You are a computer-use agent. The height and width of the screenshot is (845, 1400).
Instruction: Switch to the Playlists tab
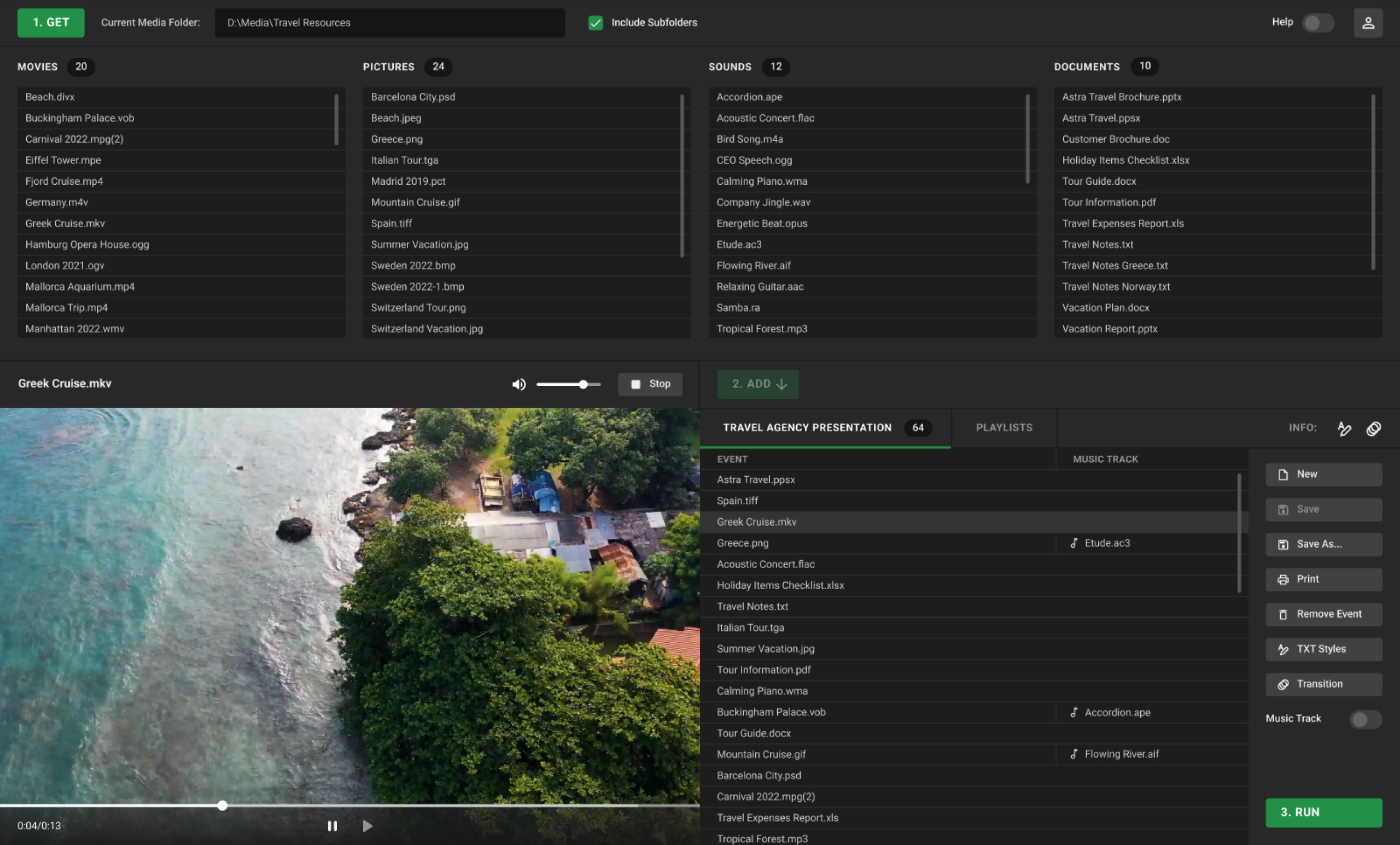point(1004,427)
